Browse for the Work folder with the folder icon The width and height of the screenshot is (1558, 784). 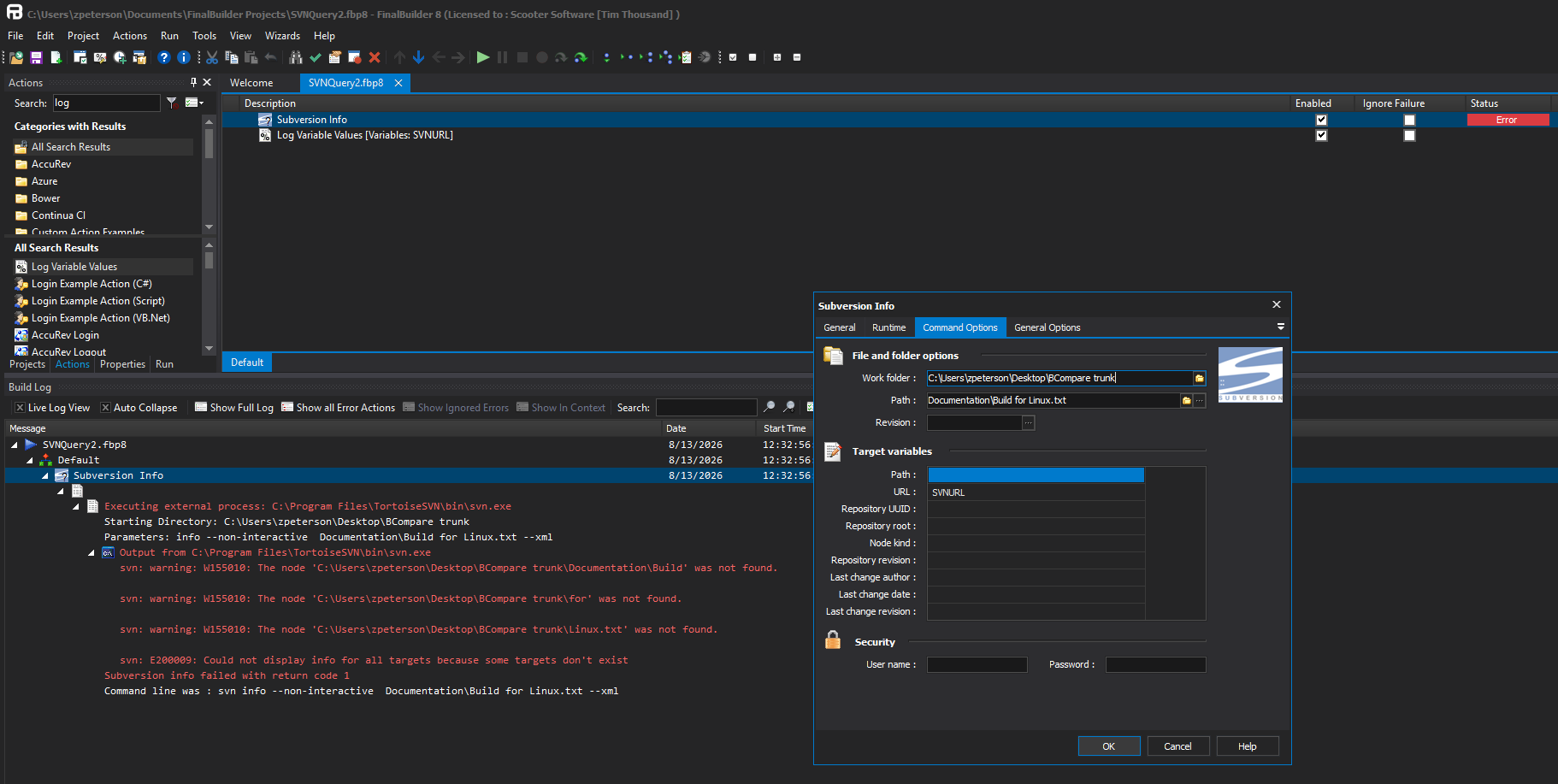(1200, 378)
